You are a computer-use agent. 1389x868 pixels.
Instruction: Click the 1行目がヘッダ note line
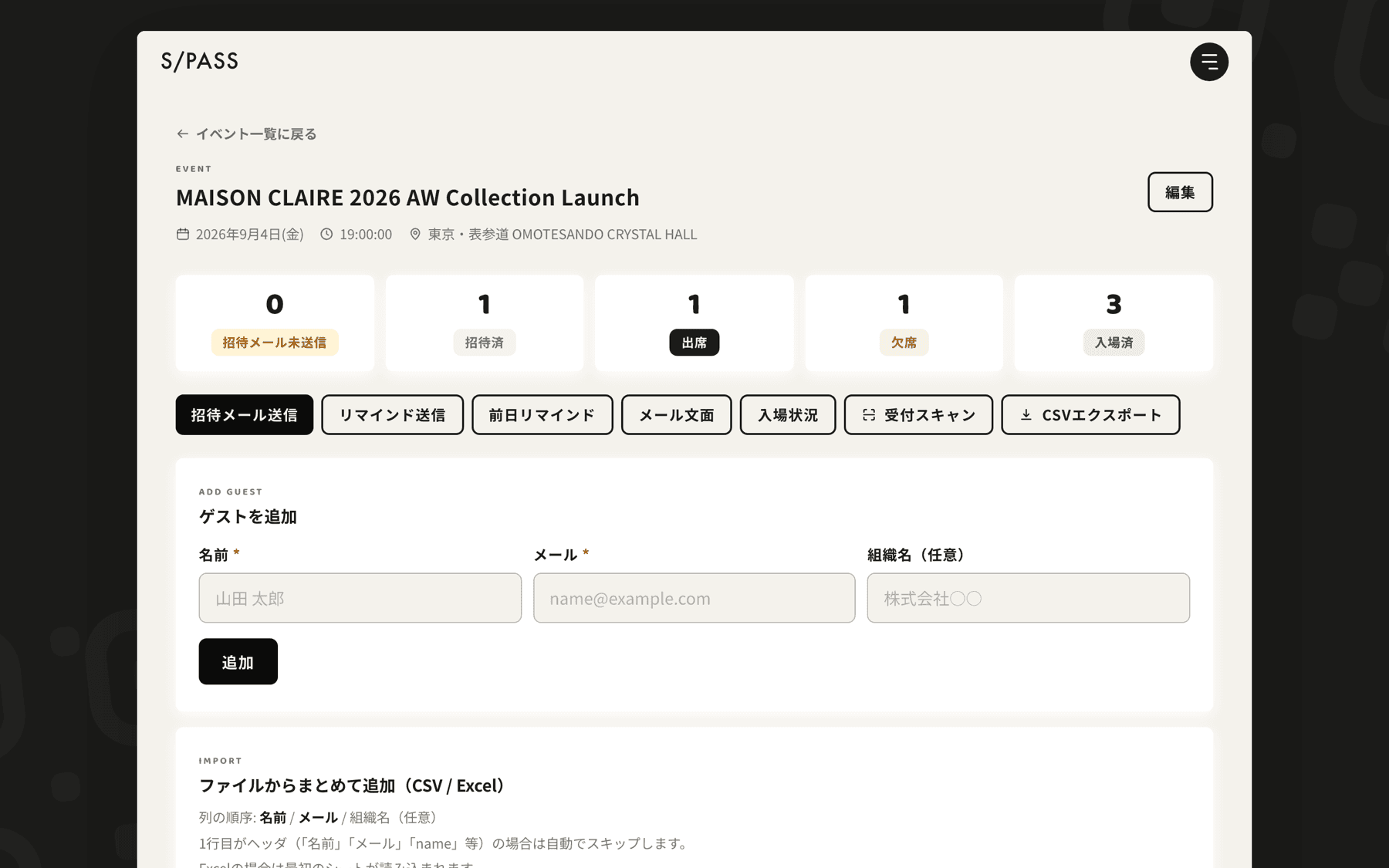pyautogui.click(x=444, y=843)
